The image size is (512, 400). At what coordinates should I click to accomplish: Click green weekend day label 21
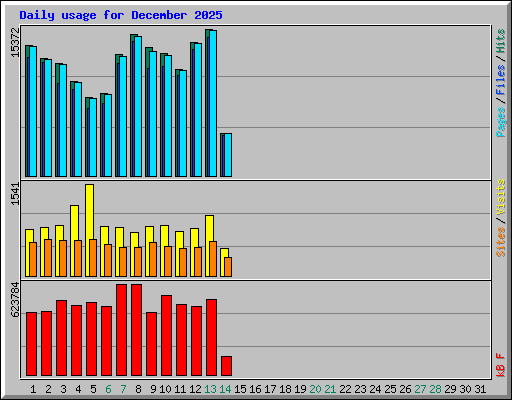330,389
